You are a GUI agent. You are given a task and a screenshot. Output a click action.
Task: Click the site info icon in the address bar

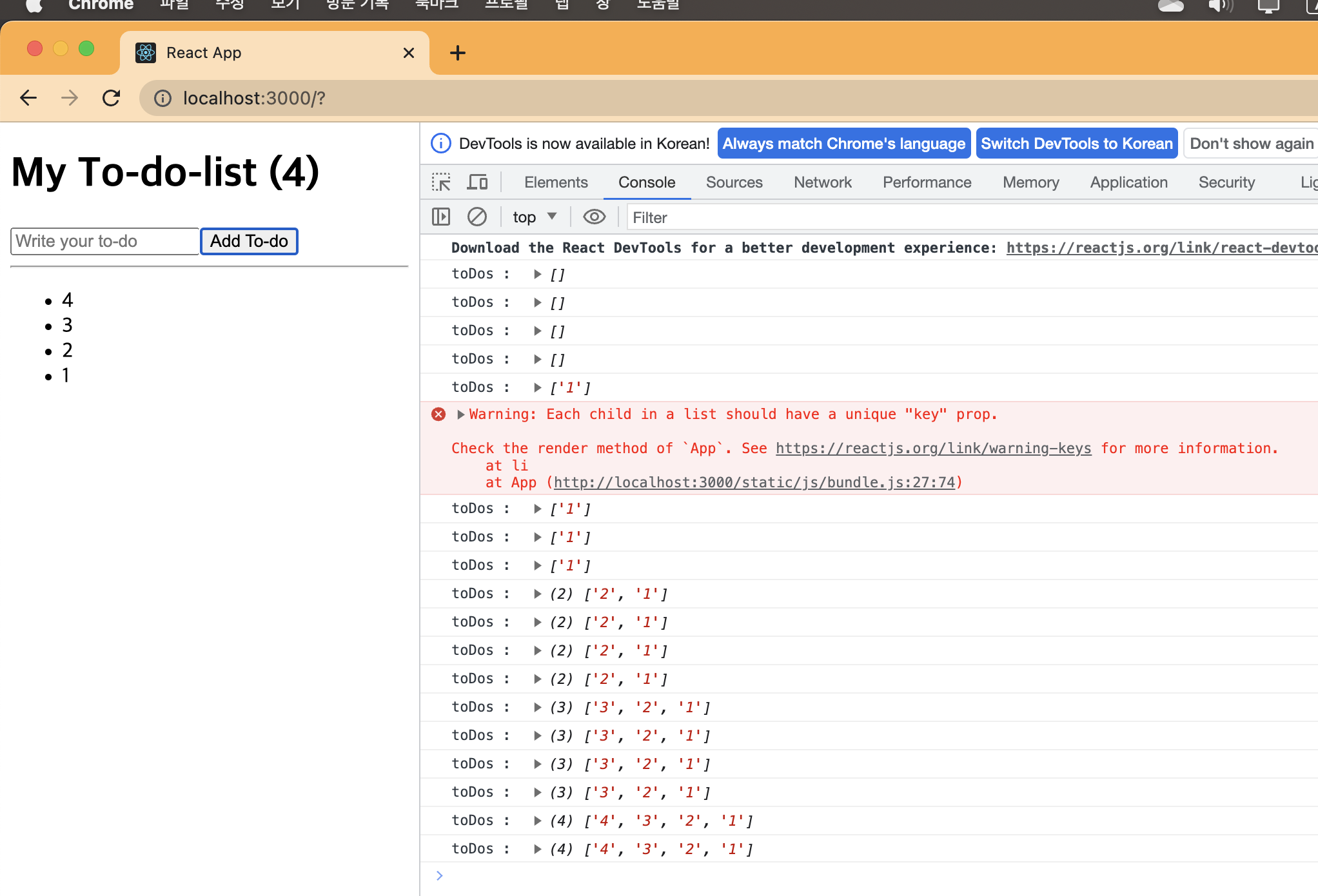point(162,98)
